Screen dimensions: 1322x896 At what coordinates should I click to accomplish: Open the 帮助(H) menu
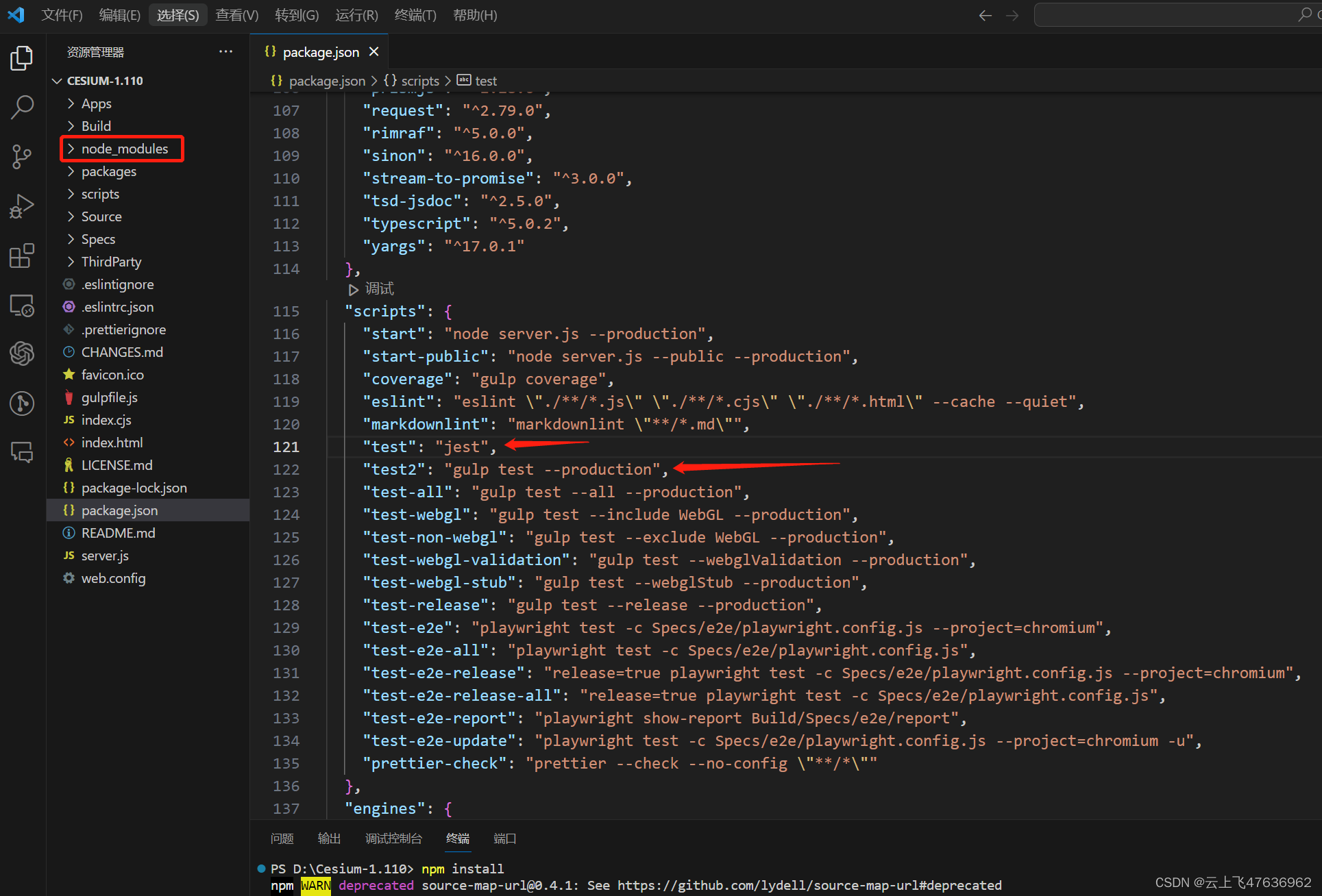pyautogui.click(x=475, y=15)
